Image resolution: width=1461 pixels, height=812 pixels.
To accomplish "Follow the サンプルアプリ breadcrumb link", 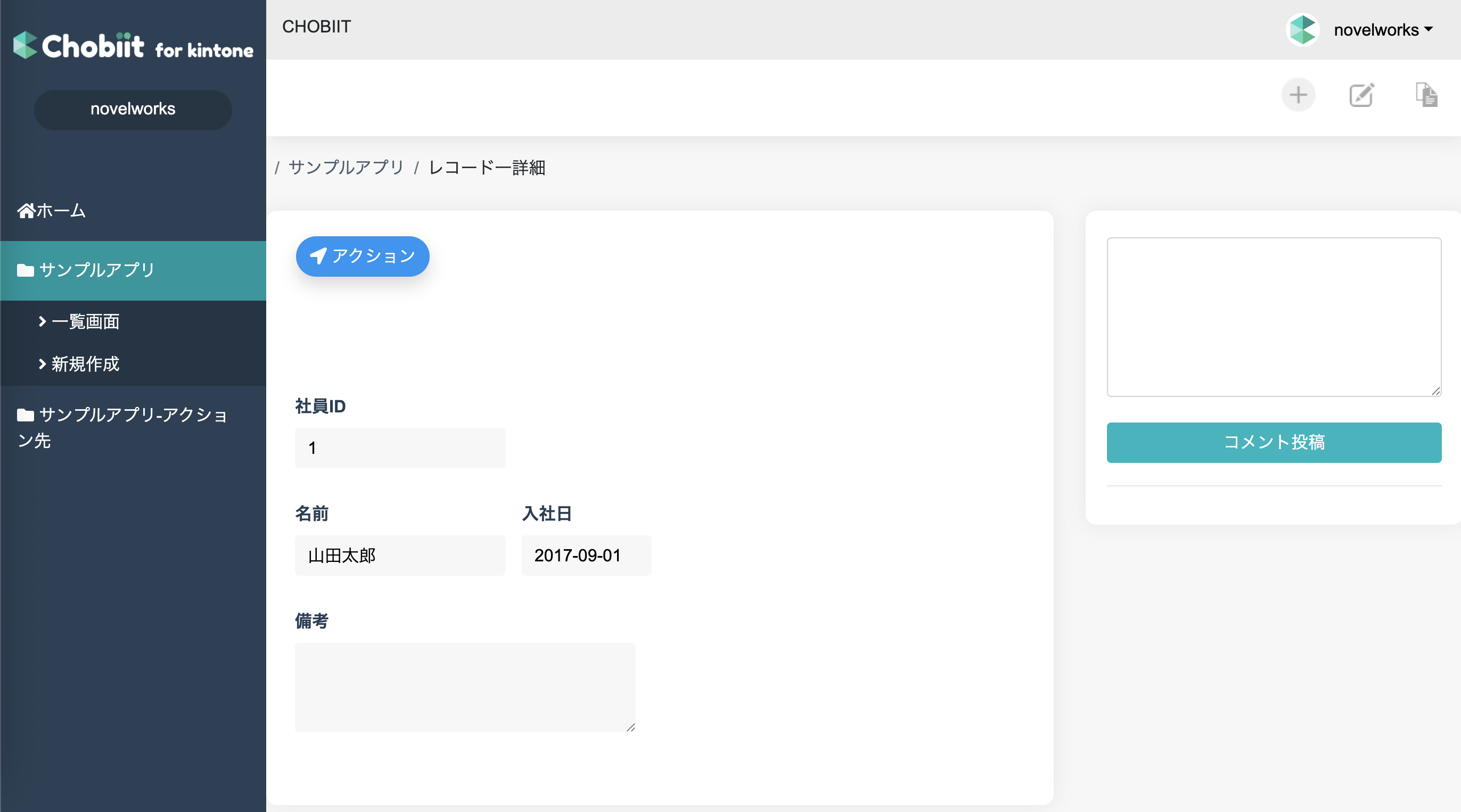I will pos(346,167).
